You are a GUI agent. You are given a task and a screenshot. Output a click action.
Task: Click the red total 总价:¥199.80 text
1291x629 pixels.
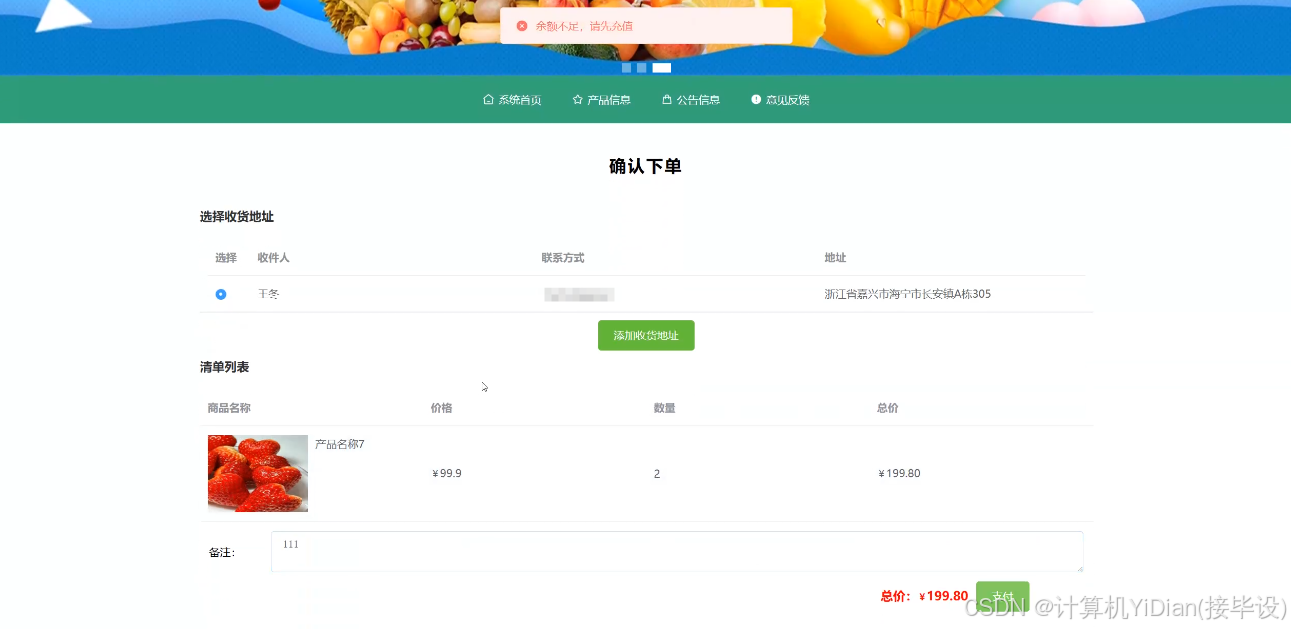(924, 596)
